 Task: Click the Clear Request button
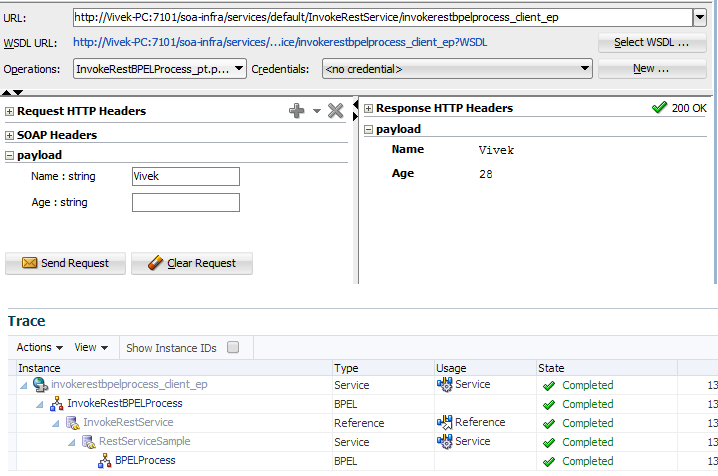point(192,263)
